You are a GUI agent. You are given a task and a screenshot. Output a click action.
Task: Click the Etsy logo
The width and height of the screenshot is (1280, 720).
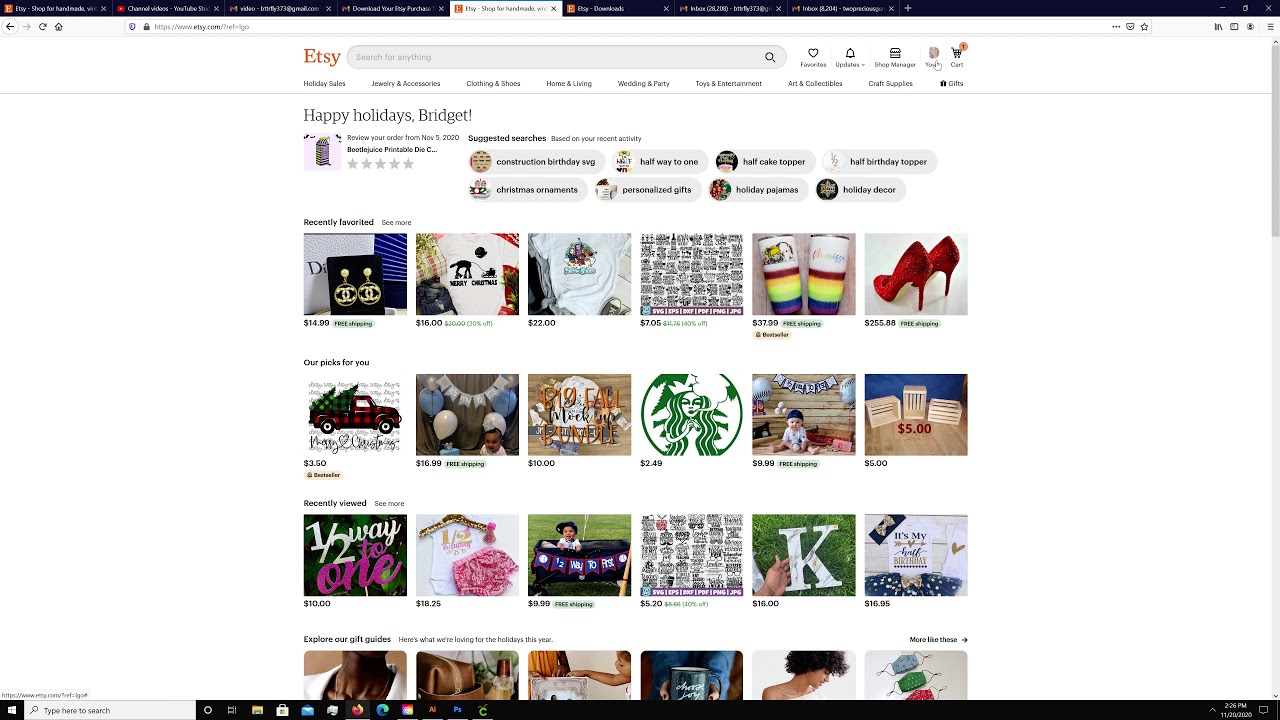pos(322,57)
